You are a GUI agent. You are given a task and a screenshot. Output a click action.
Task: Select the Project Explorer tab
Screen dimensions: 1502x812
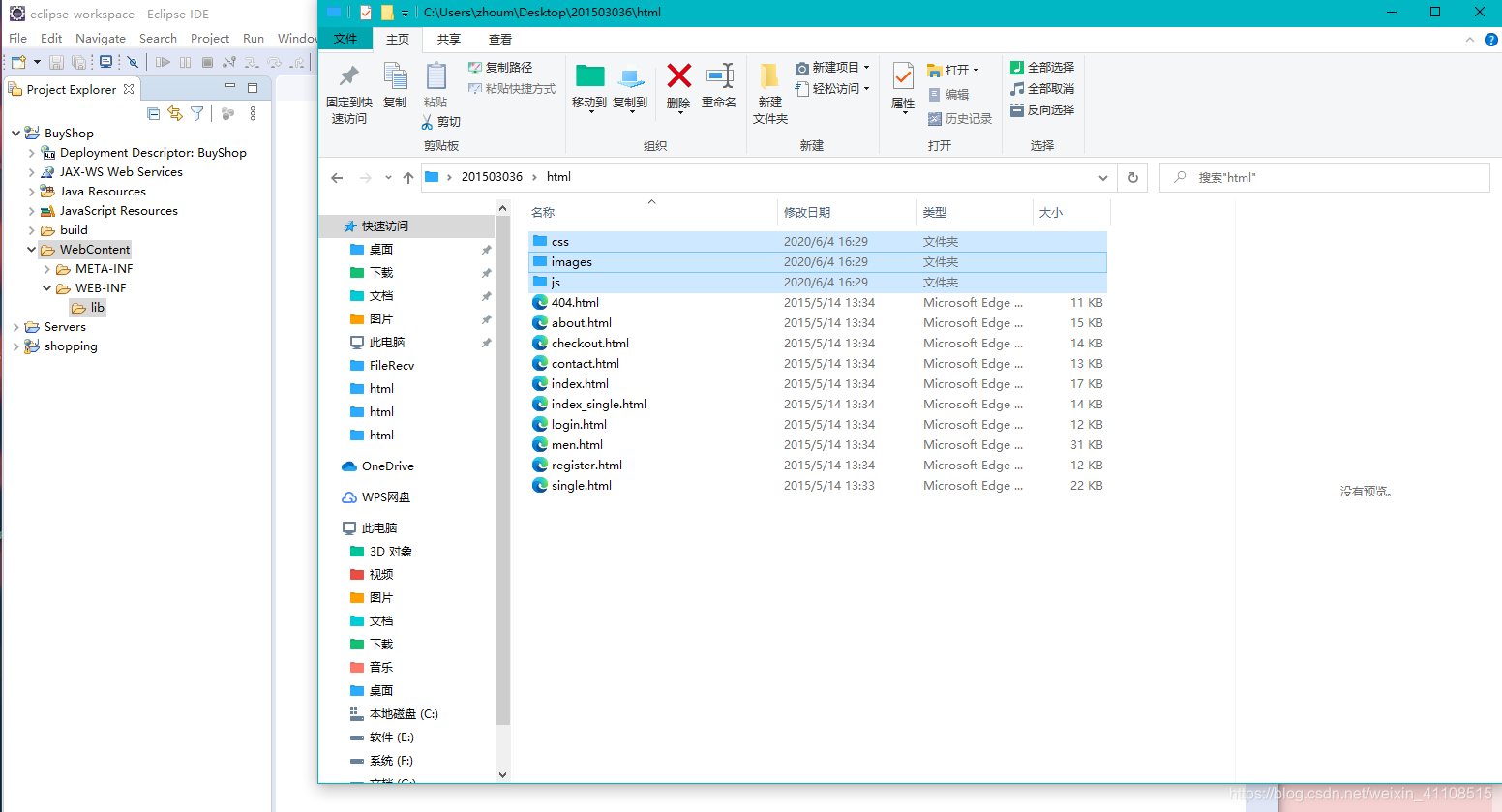[72, 89]
